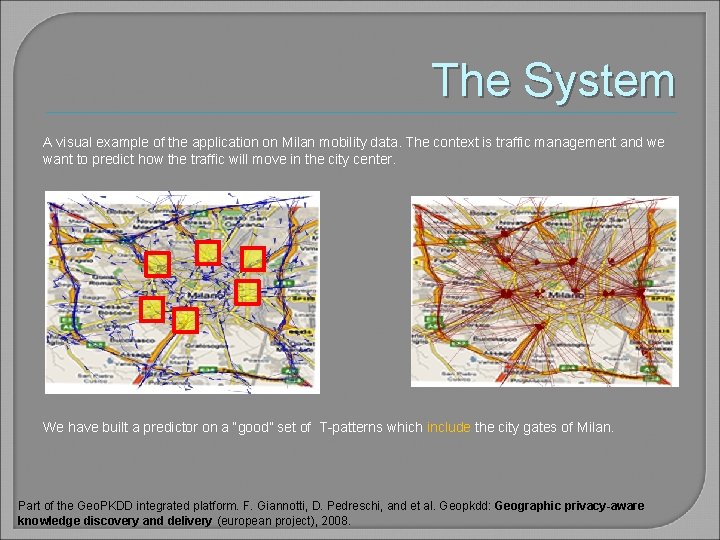The width and height of the screenshot is (720, 540).
Task: Click the phrase "T-patterns which"
Action: (371, 427)
